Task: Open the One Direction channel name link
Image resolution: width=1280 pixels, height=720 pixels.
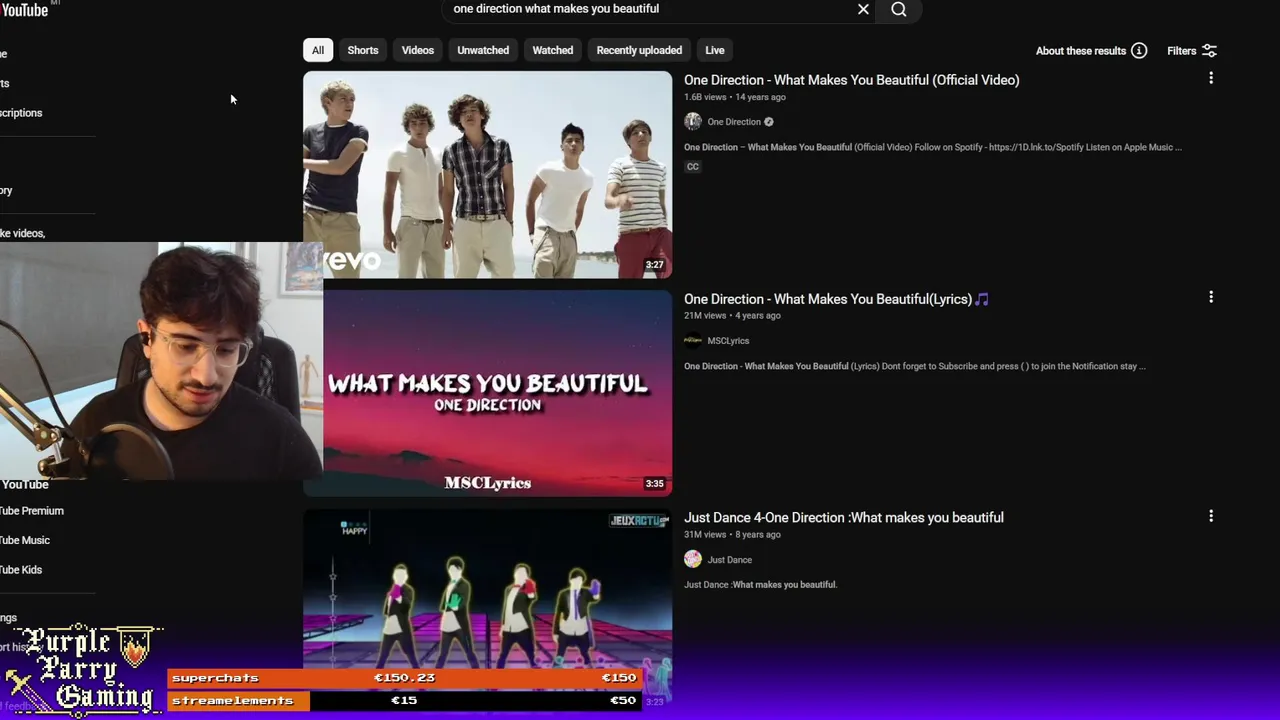Action: point(734,122)
